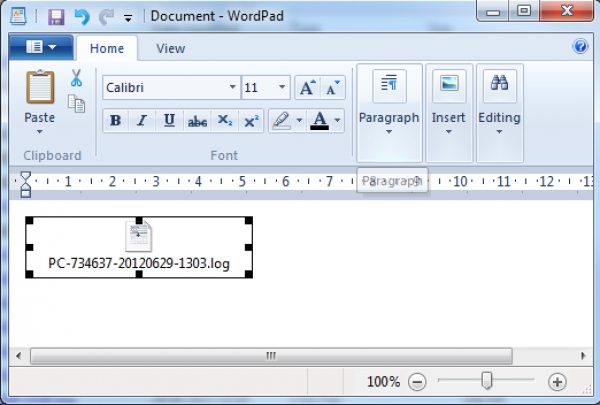Viewport: 600px width, 405px height.
Task: Undo the last action
Action: coord(82,17)
